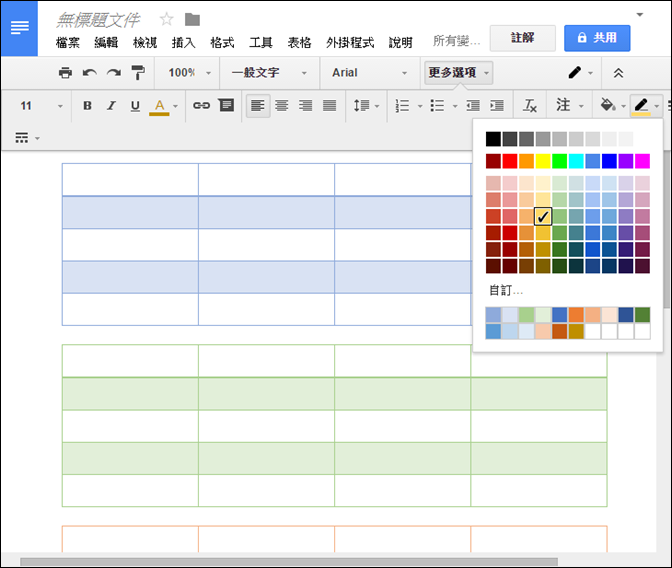672x568 pixels.
Task: Increase indent of the paragraph
Action: 497,105
